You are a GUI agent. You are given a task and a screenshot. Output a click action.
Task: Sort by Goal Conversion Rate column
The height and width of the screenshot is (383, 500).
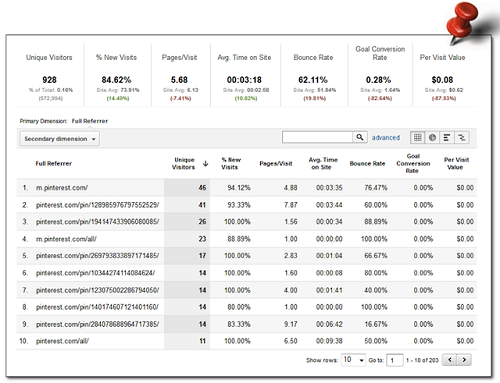point(413,163)
